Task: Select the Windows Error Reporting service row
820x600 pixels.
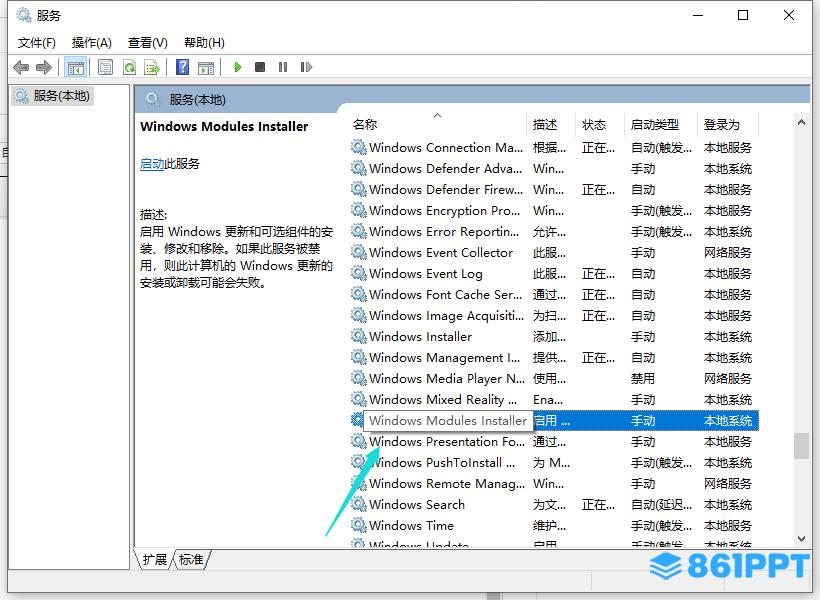Action: (x=553, y=231)
